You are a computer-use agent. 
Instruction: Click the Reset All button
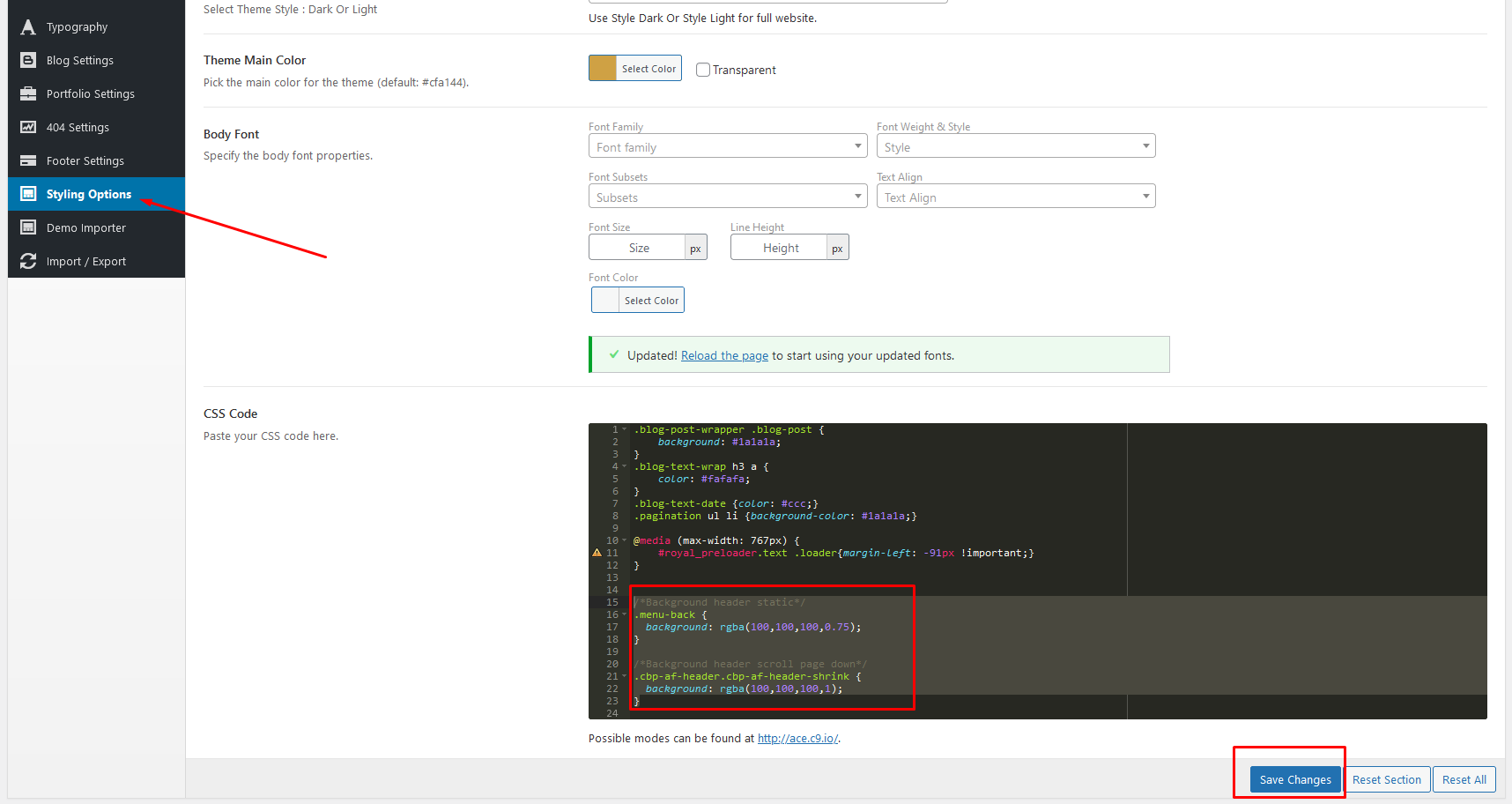click(1464, 779)
